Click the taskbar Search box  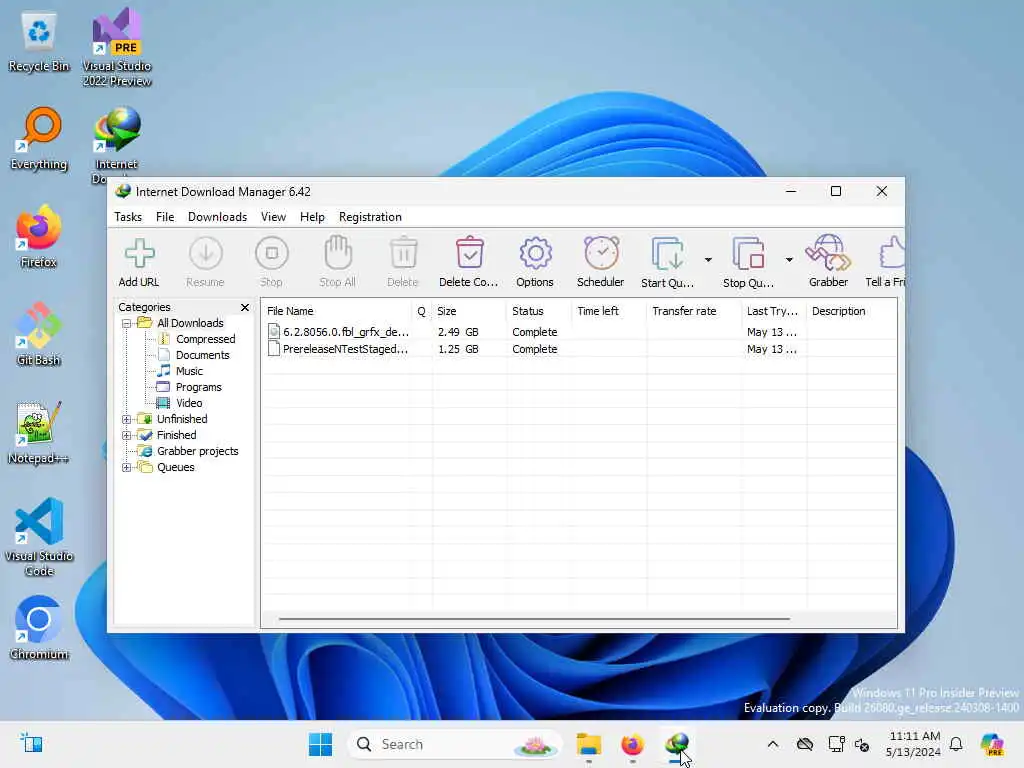click(455, 744)
